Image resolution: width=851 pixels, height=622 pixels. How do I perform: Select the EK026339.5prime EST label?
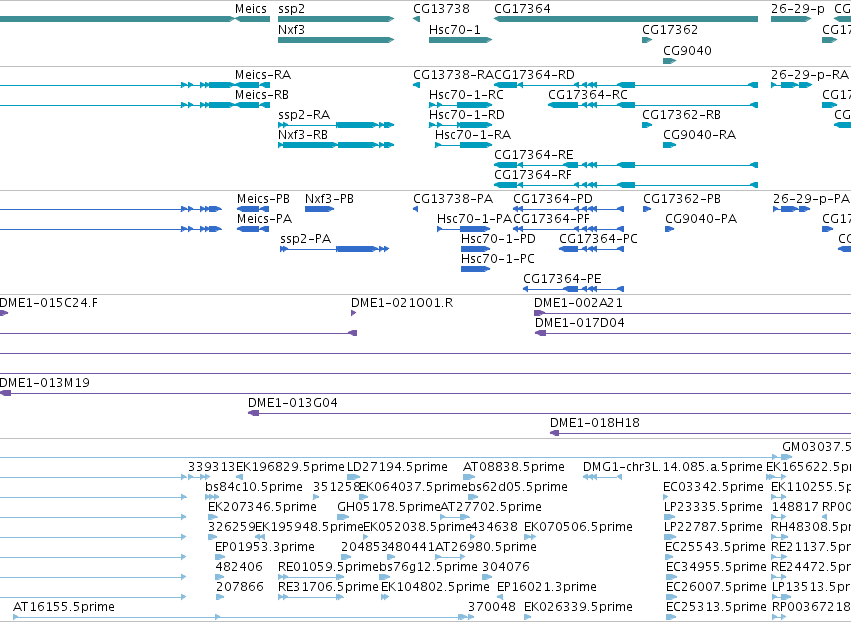coord(579,607)
